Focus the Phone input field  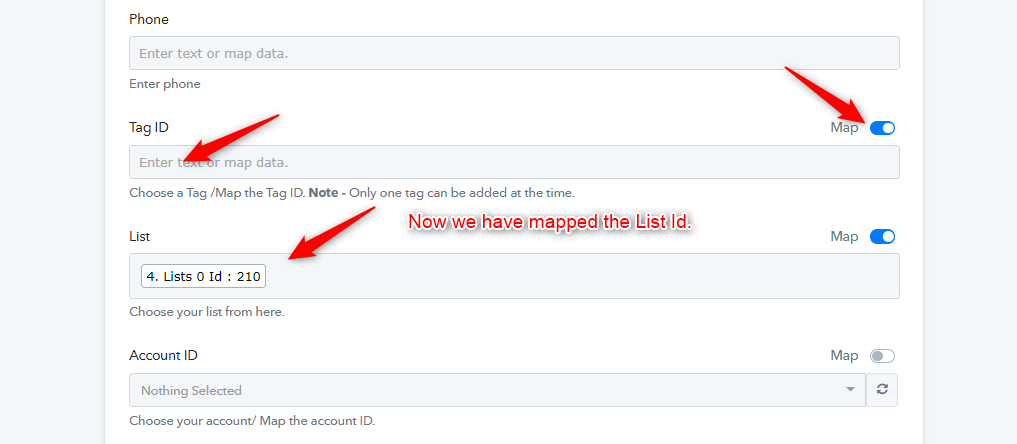point(514,53)
